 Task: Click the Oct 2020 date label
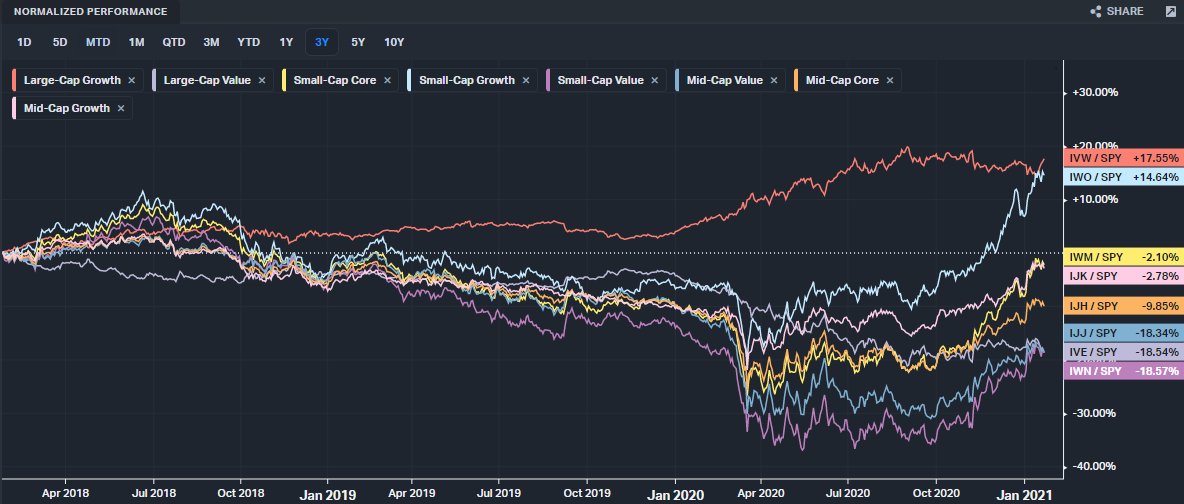pos(936,493)
